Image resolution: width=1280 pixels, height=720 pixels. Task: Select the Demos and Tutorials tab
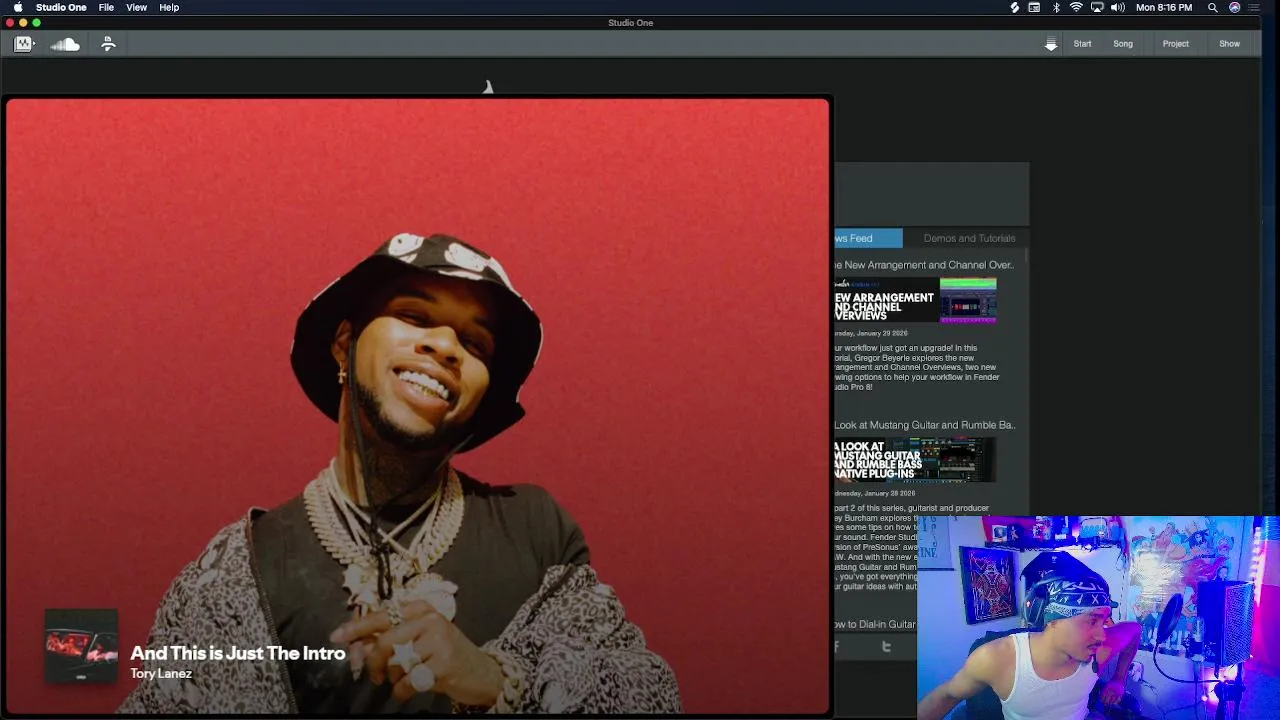click(969, 238)
